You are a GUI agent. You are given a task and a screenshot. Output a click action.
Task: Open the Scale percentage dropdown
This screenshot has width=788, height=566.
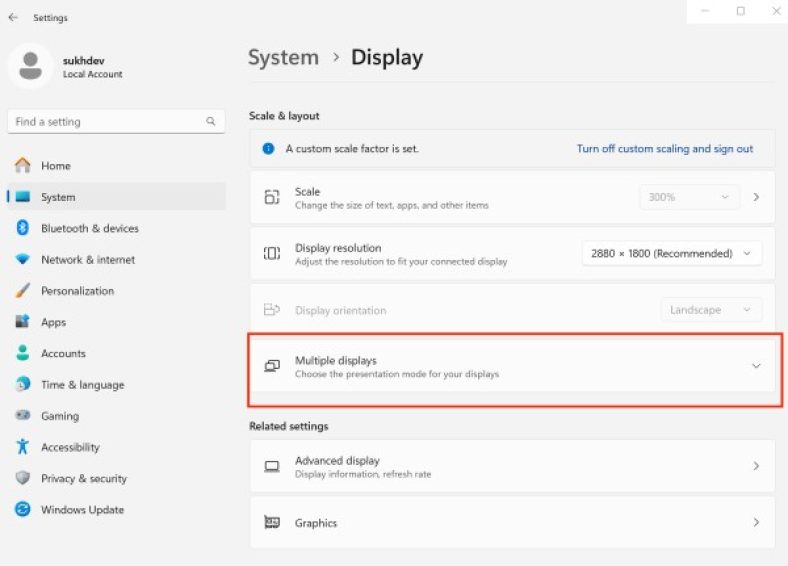[x=689, y=197]
